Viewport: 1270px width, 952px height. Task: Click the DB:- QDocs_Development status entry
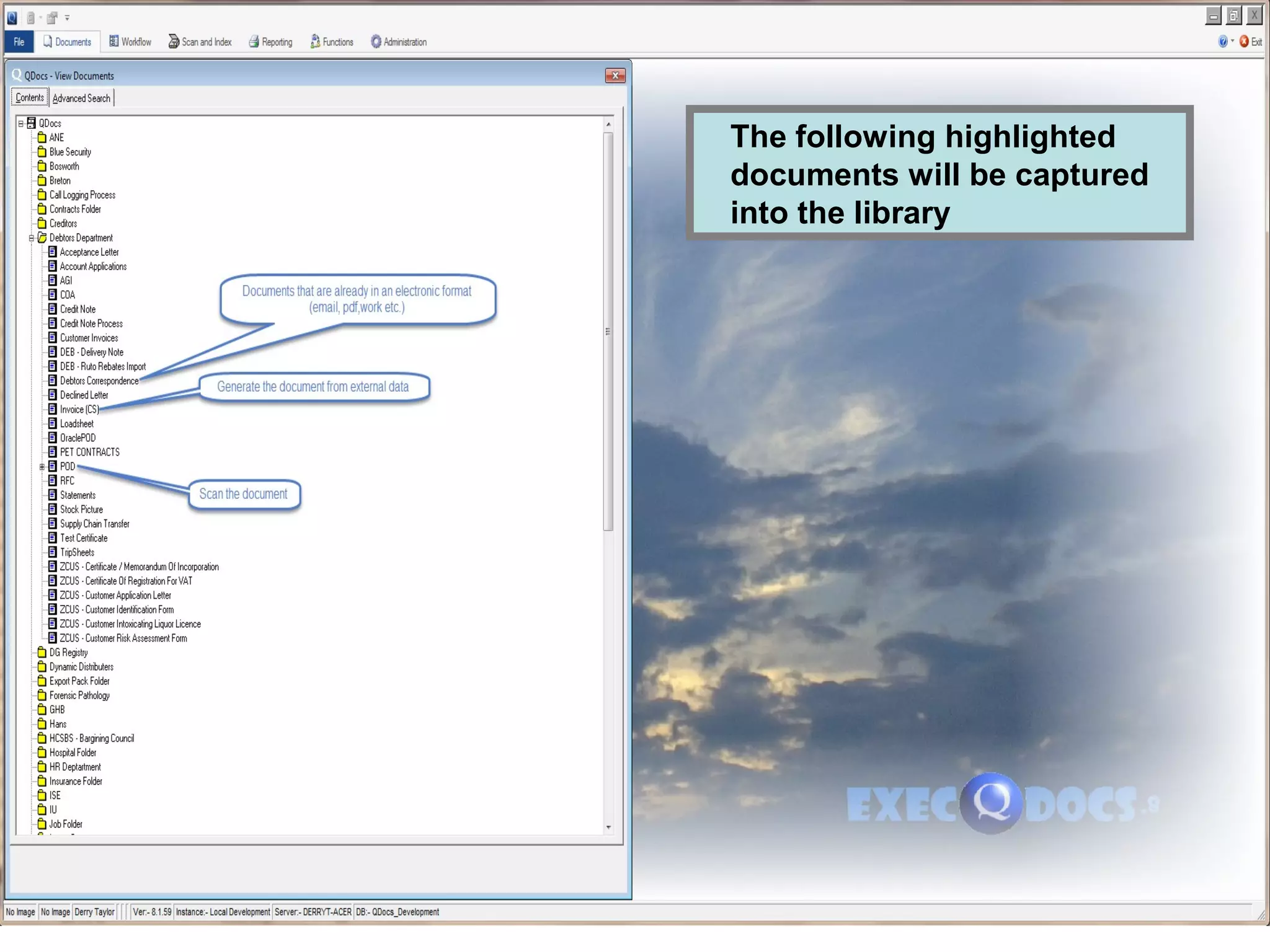(x=397, y=912)
